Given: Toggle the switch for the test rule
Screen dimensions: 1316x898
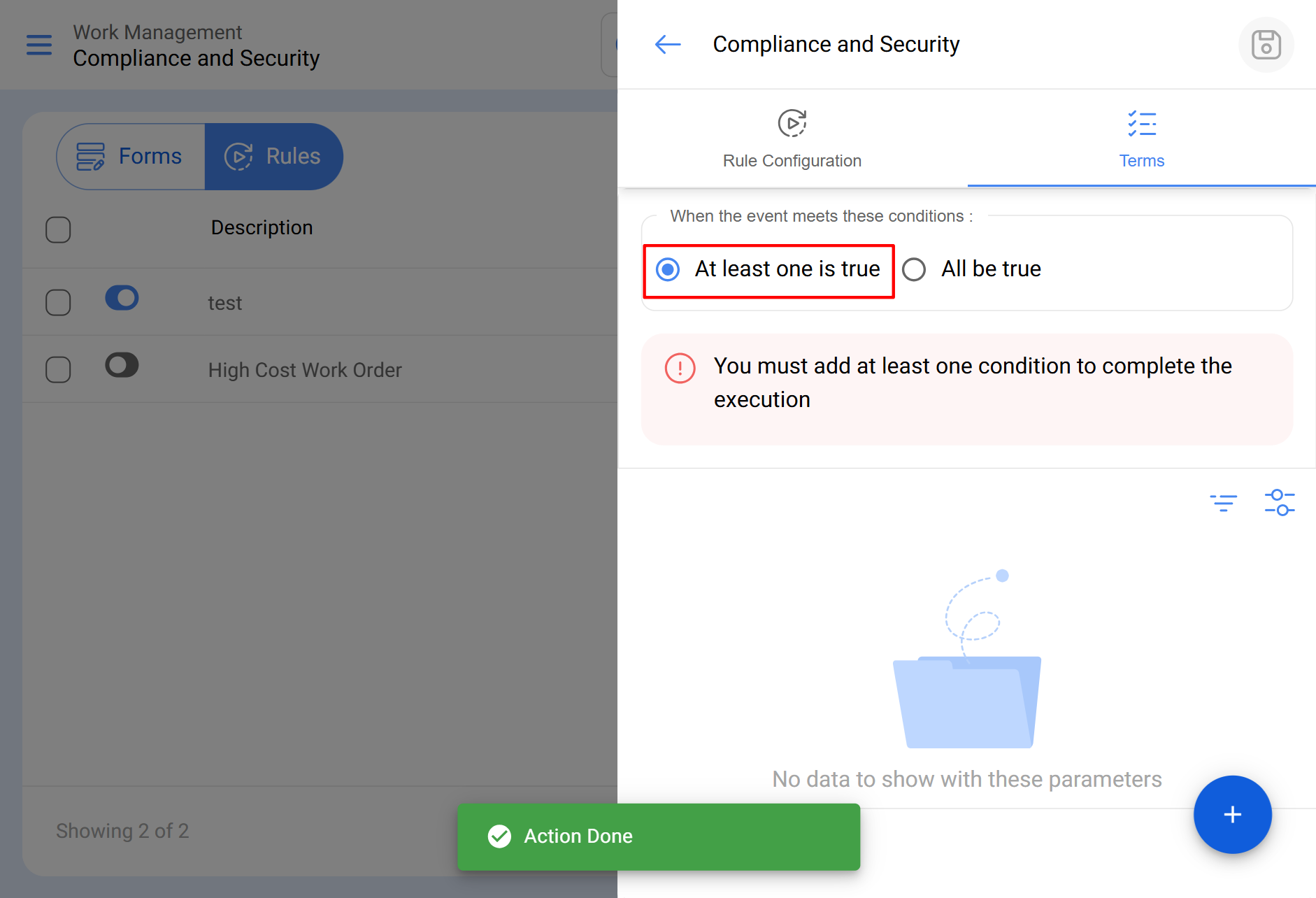Looking at the screenshot, I should (122, 298).
